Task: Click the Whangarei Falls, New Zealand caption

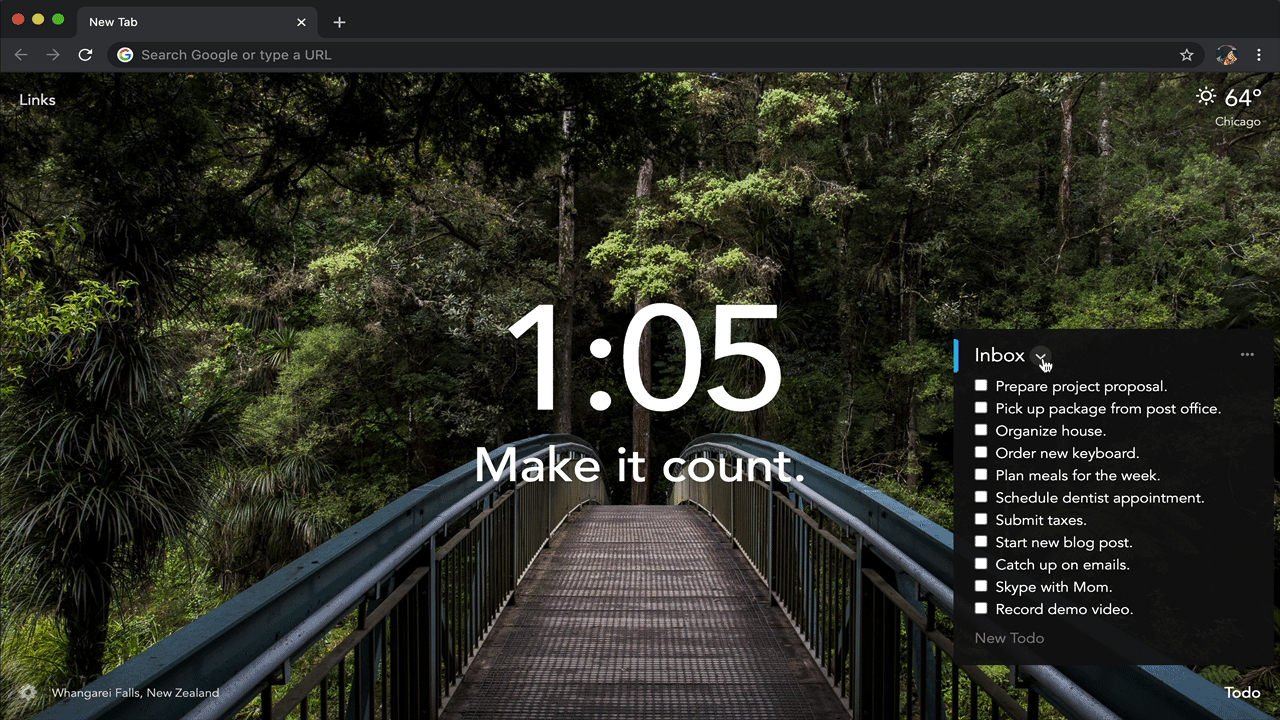Action: 135,692
